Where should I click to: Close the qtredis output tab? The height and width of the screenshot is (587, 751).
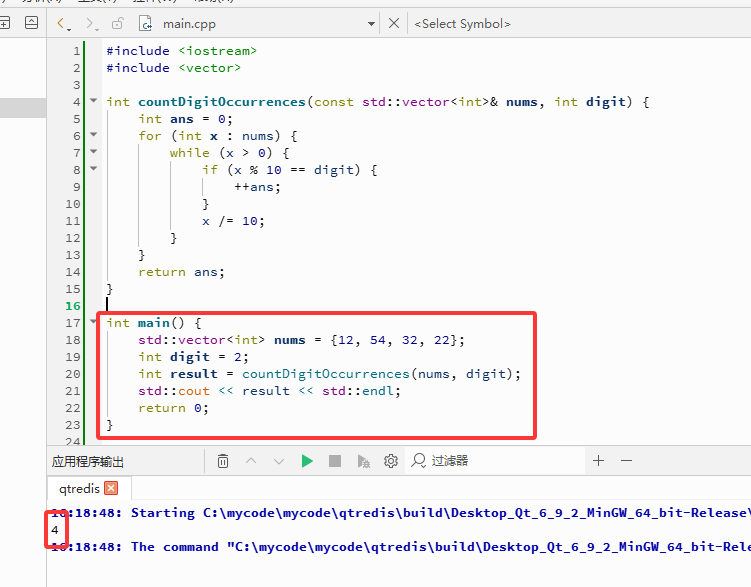111,488
